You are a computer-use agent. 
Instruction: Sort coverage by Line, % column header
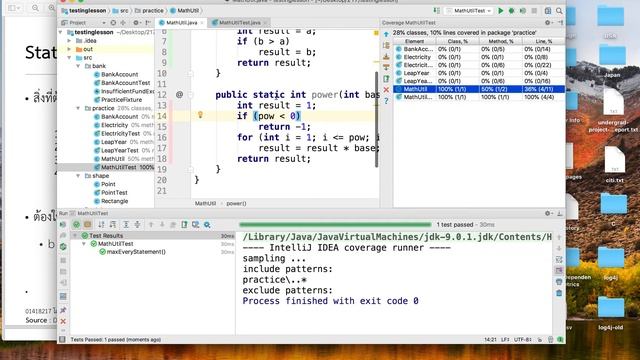pyautogui.click(x=544, y=41)
